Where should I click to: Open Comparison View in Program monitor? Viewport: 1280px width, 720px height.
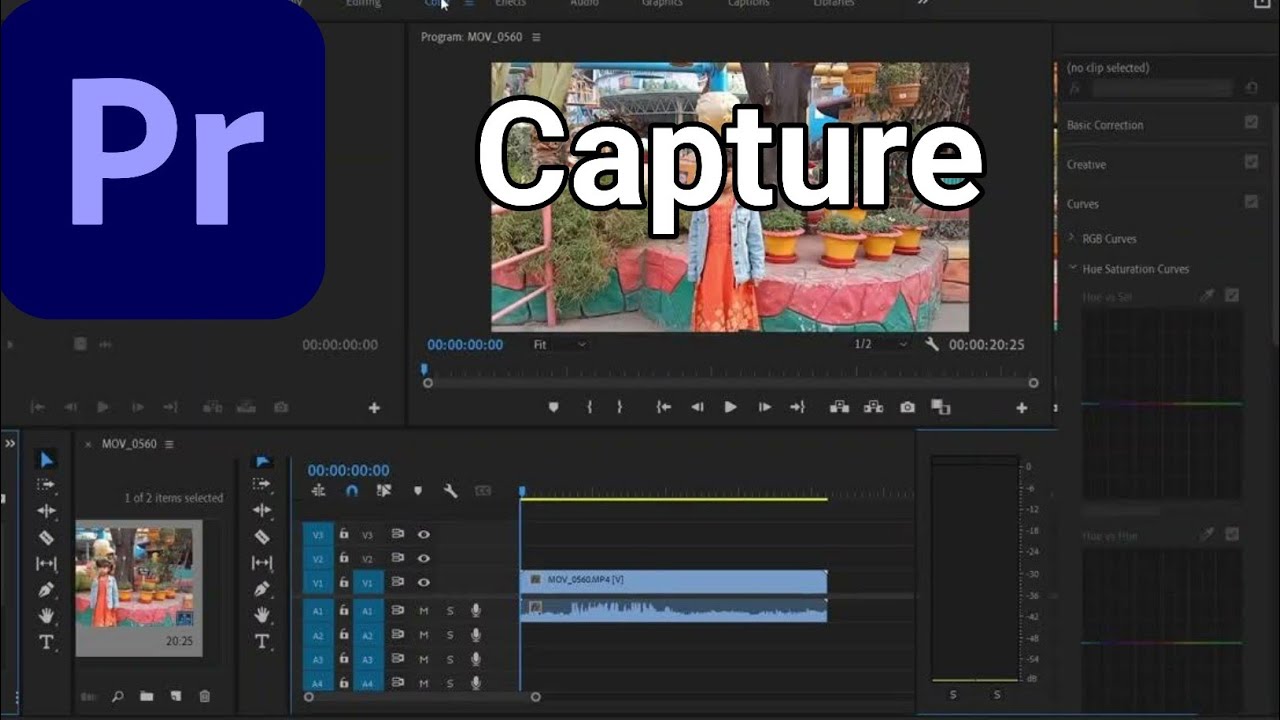click(x=940, y=407)
